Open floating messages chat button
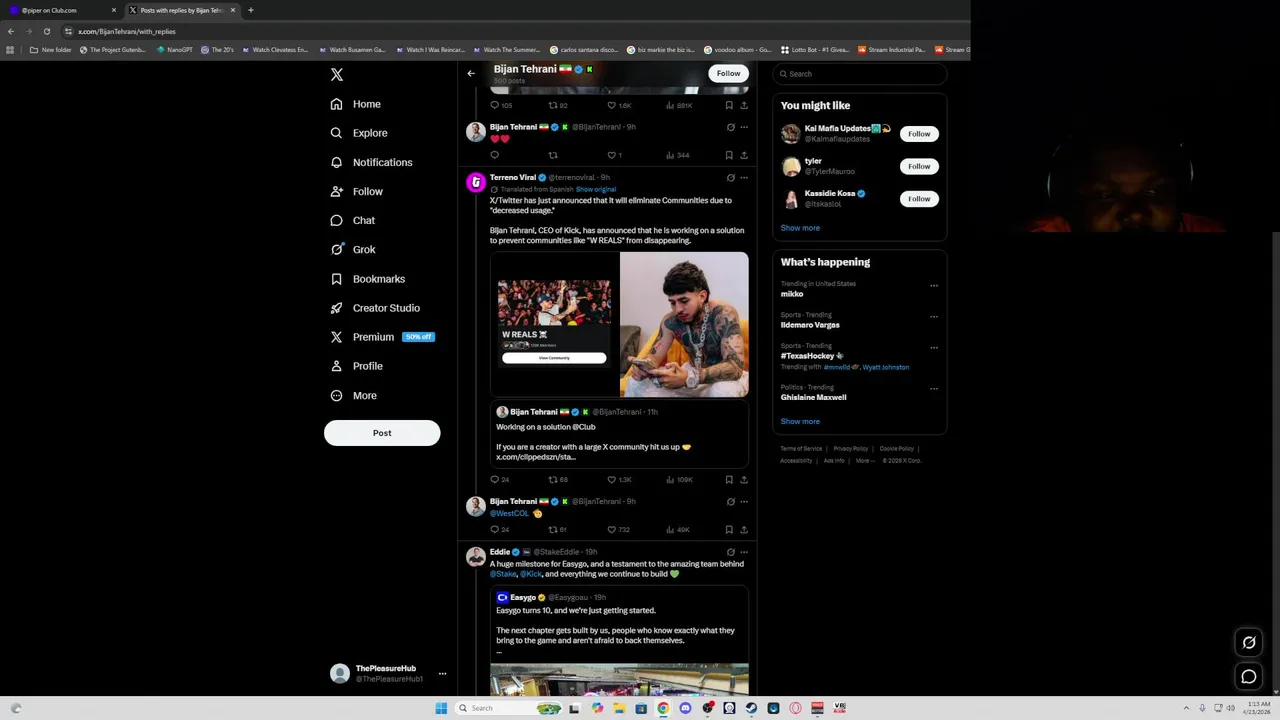This screenshot has height=720, width=1280. 1249,677
